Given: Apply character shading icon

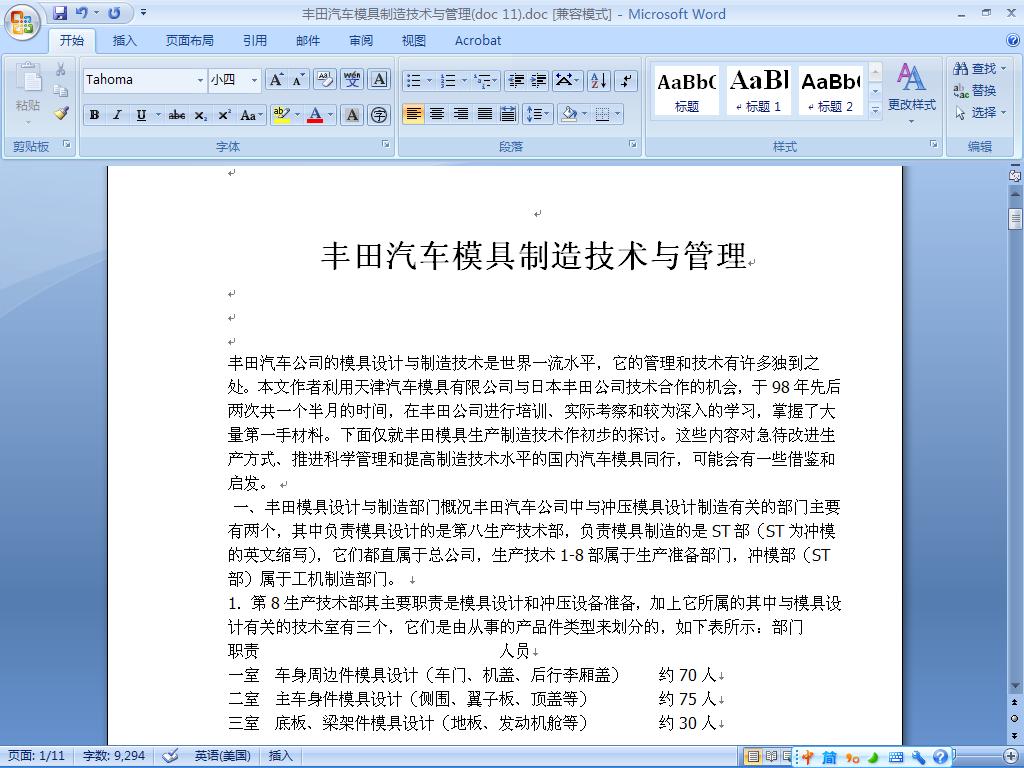Looking at the screenshot, I should [352, 116].
